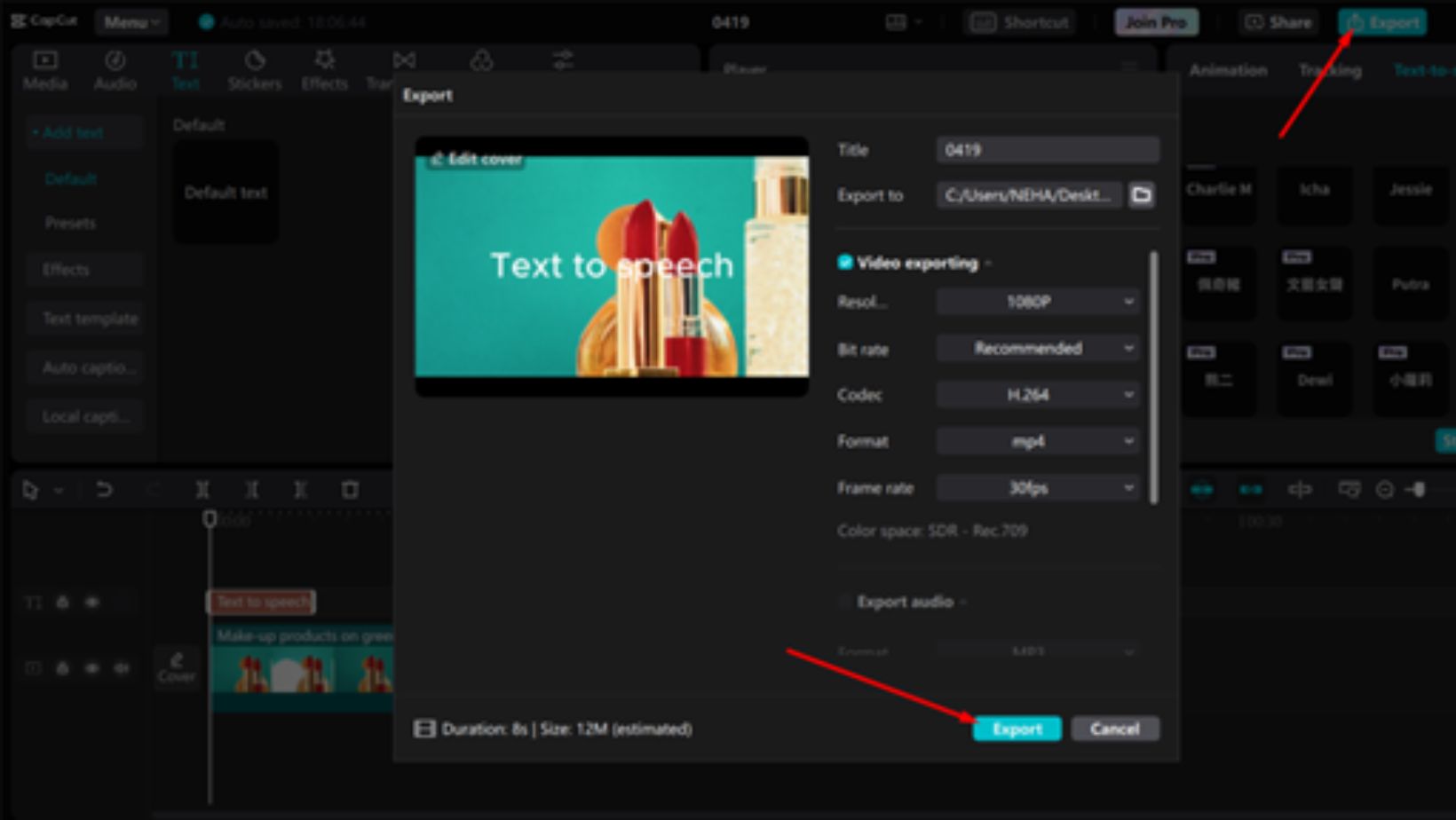Click the Cover button on the video track
Screen dimensions: 1456x820
point(177,667)
